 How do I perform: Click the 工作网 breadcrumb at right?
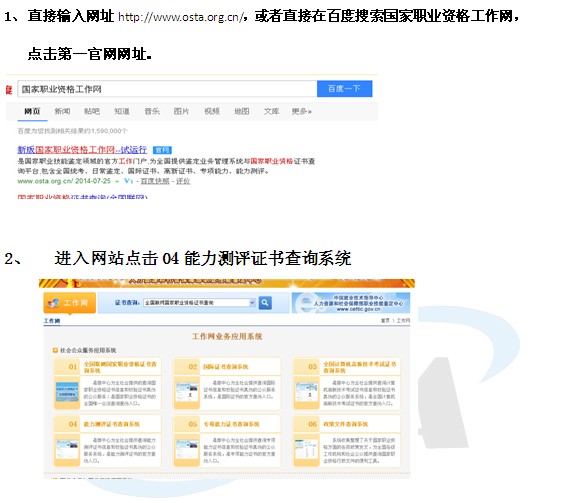(403, 321)
